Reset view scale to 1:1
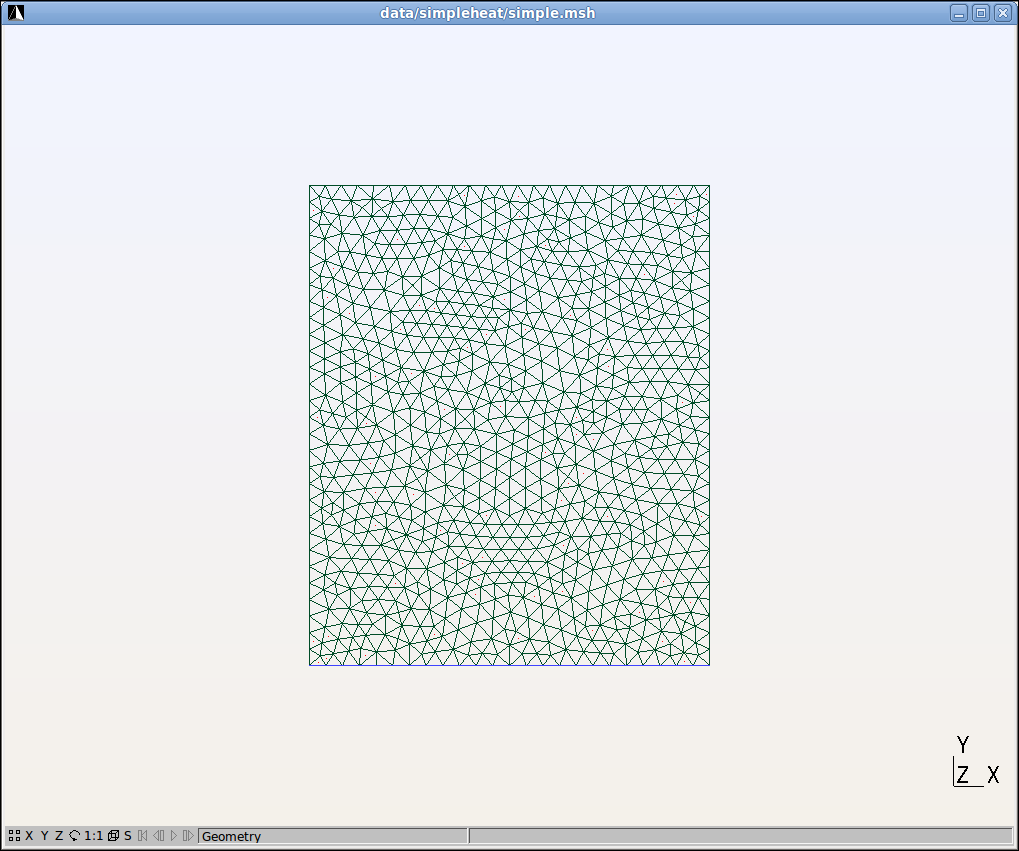Image resolution: width=1019 pixels, height=851 pixels. 94,836
